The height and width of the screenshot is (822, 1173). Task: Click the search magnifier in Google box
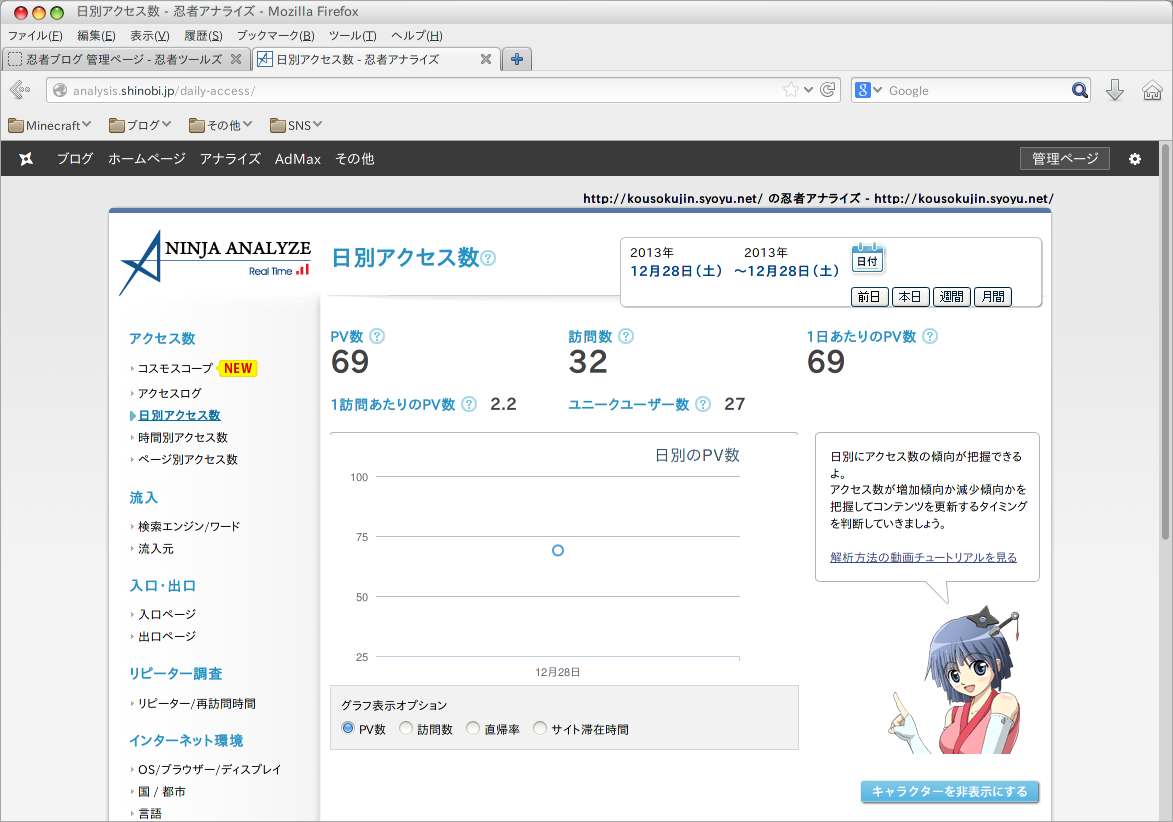[1079, 90]
